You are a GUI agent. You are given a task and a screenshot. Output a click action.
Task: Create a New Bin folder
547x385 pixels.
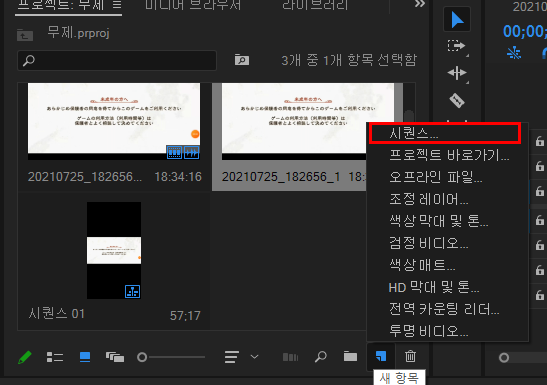tap(350, 357)
